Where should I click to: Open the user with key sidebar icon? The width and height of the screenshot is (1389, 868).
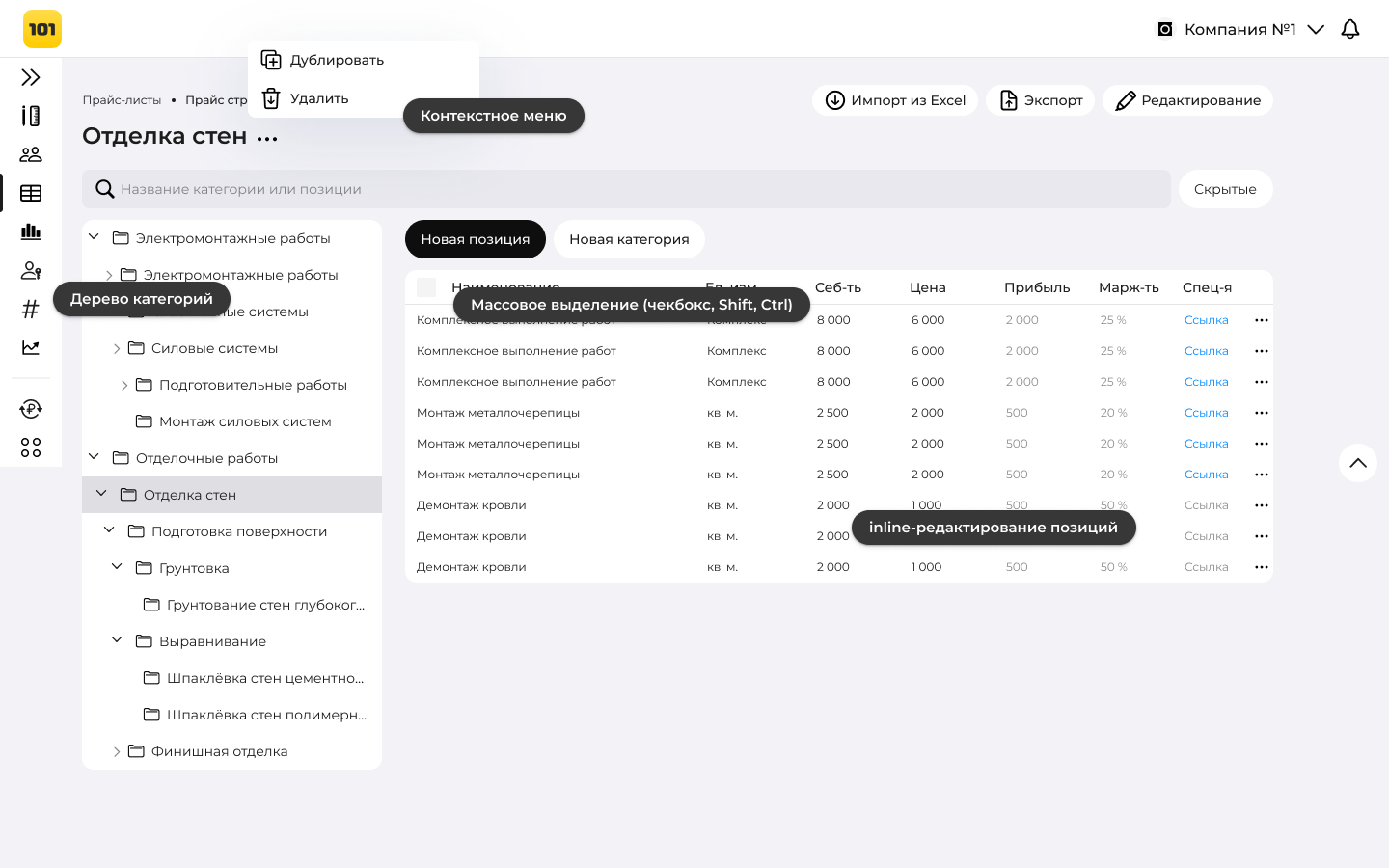pyautogui.click(x=31, y=270)
